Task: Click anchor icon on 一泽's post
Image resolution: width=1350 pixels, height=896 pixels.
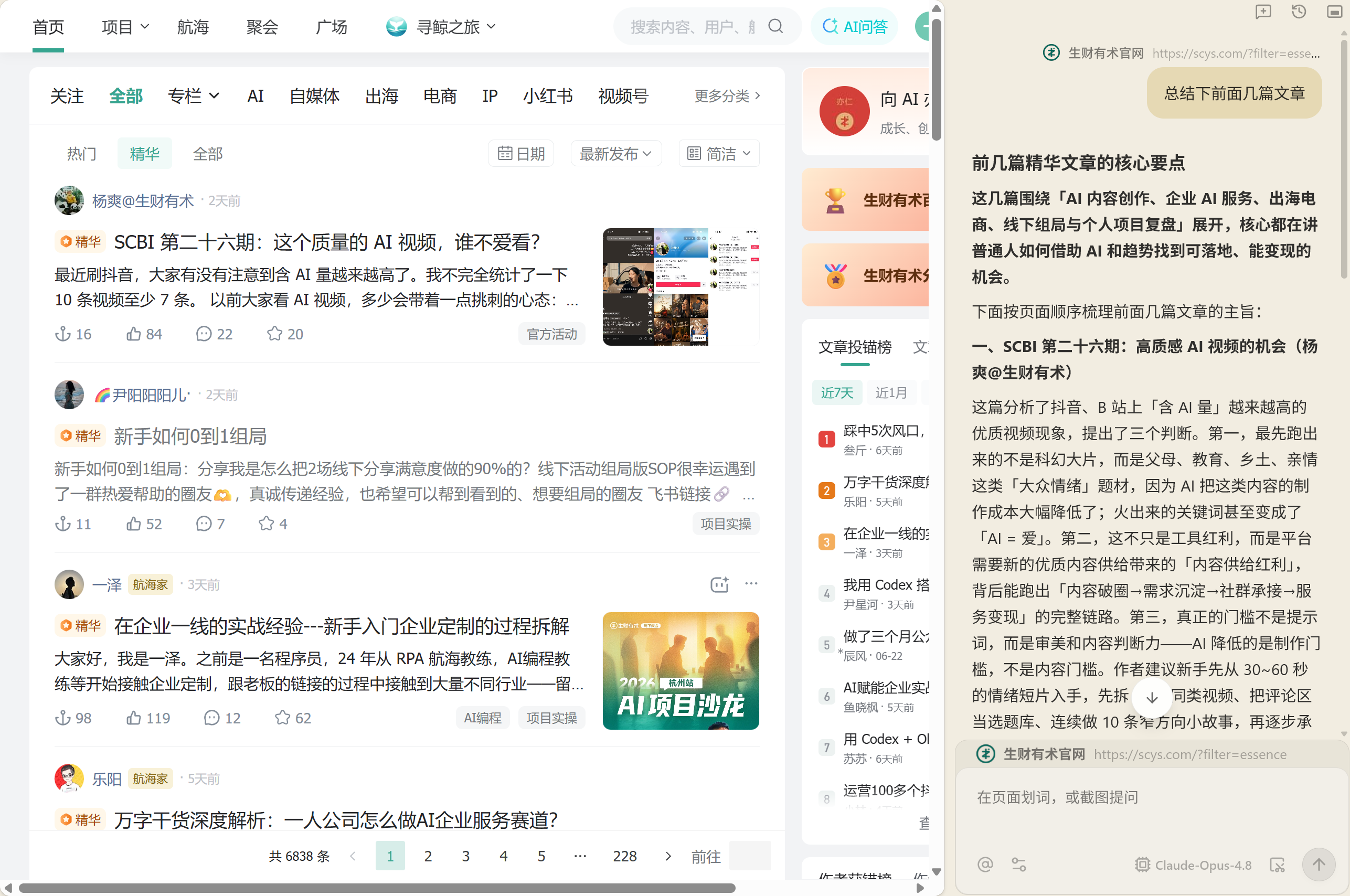Action: pos(63,718)
